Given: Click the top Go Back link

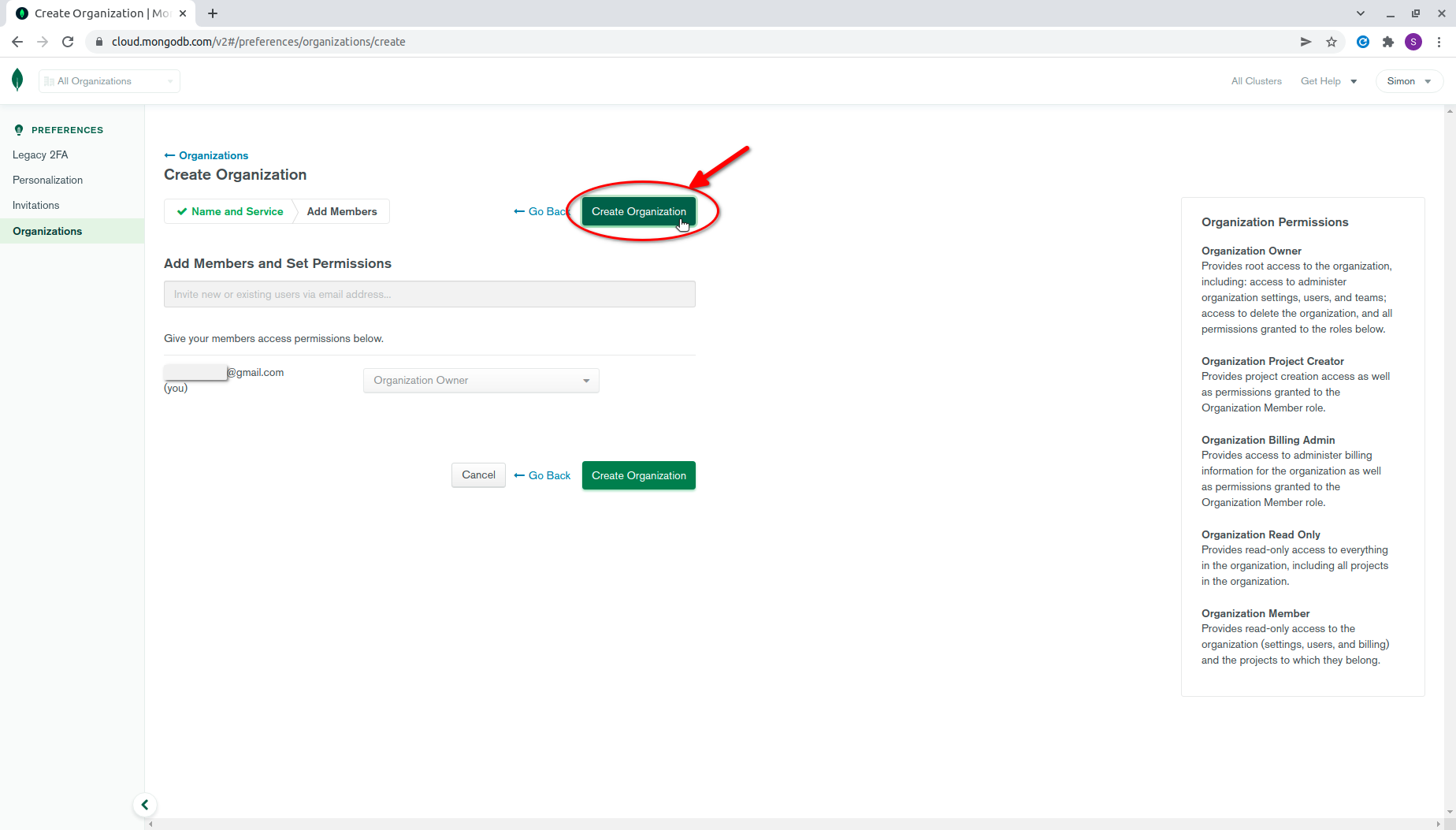Looking at the screenshot, I should [x=542, y=211].
